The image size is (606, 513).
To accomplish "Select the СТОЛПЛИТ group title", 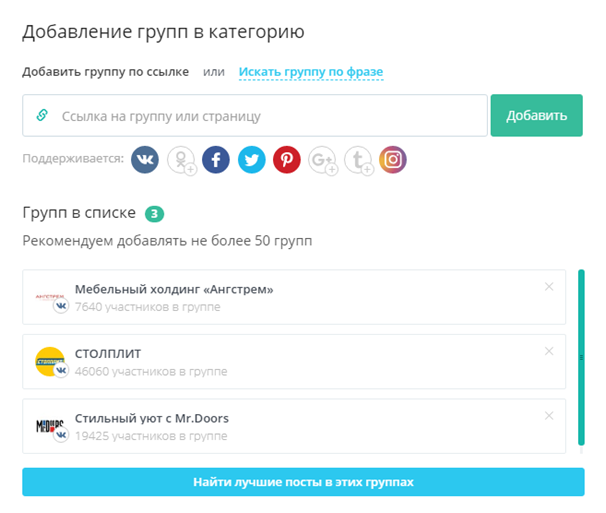I will point(108,353).
